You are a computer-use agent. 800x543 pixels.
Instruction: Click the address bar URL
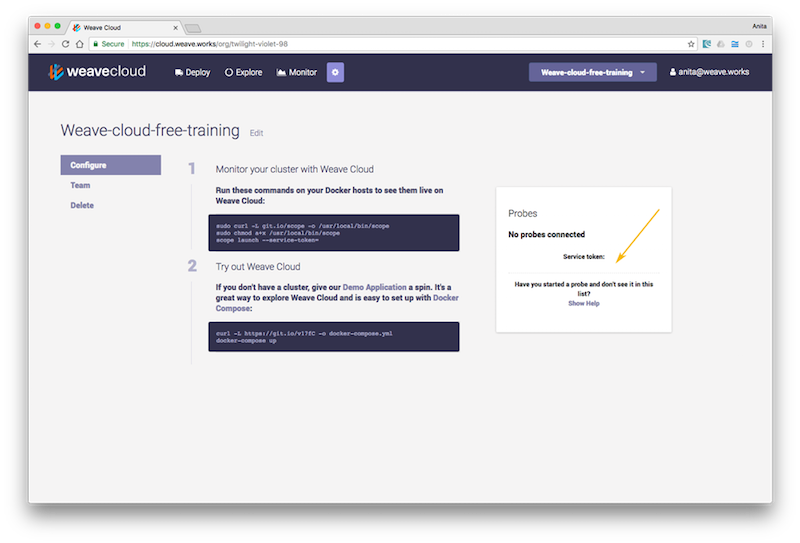click(210, 44)
